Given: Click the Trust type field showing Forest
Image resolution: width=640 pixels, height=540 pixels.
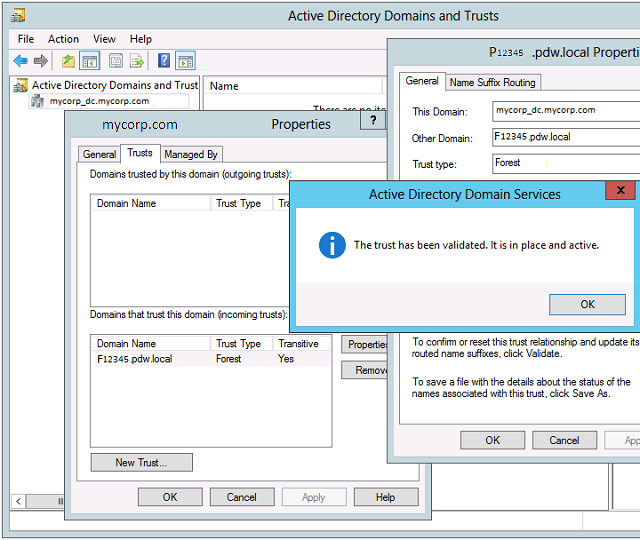Looking at the screenshot, I should click(566, 163).
